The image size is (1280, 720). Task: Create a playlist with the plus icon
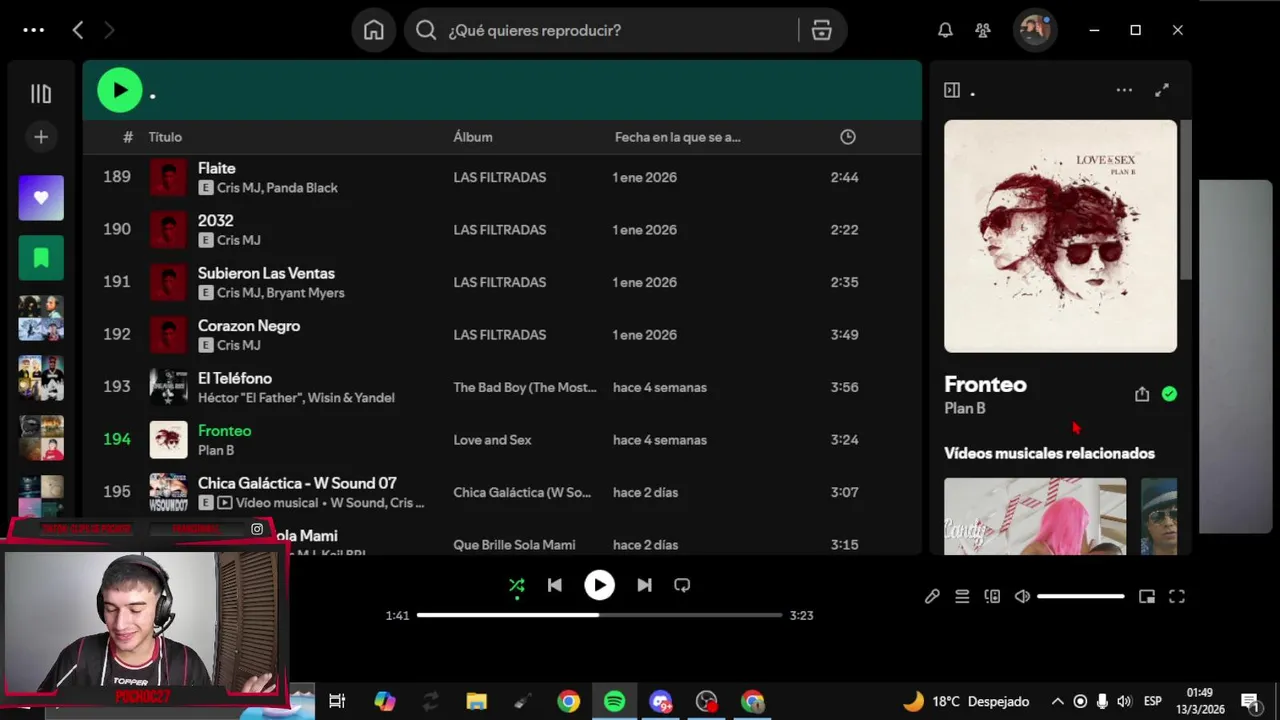pyautogui.click(x=41, y=137)
